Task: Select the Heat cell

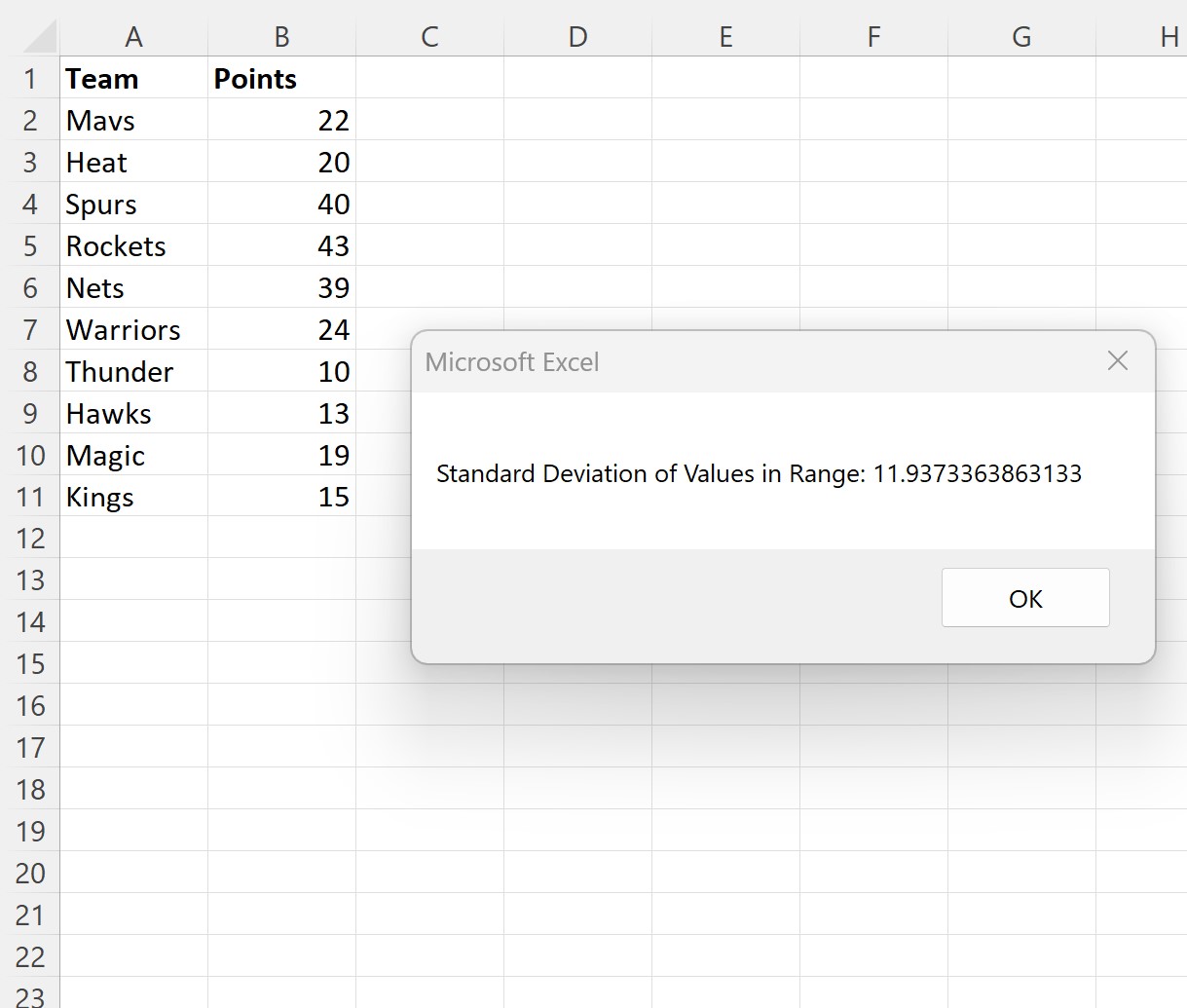Action: [134, 162]
